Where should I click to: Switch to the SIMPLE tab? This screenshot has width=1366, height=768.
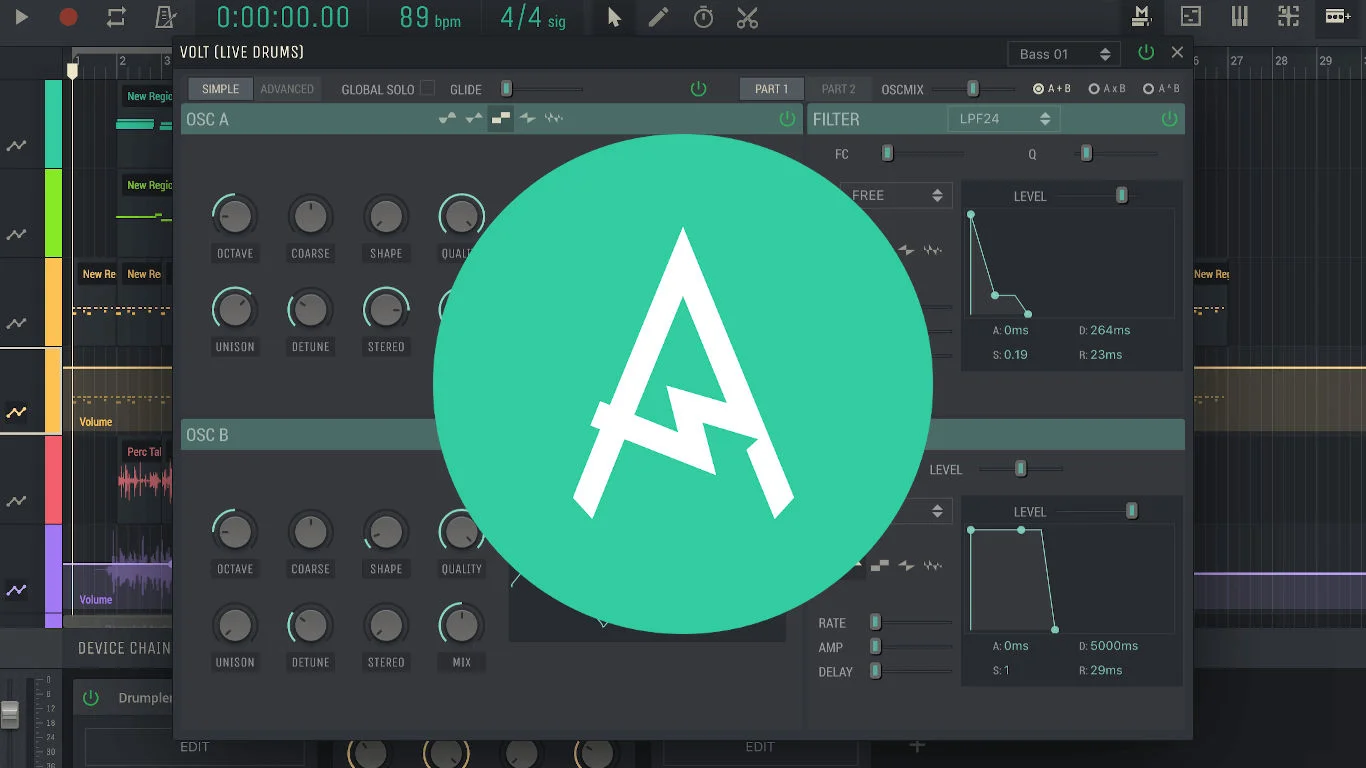coord(220,89)
